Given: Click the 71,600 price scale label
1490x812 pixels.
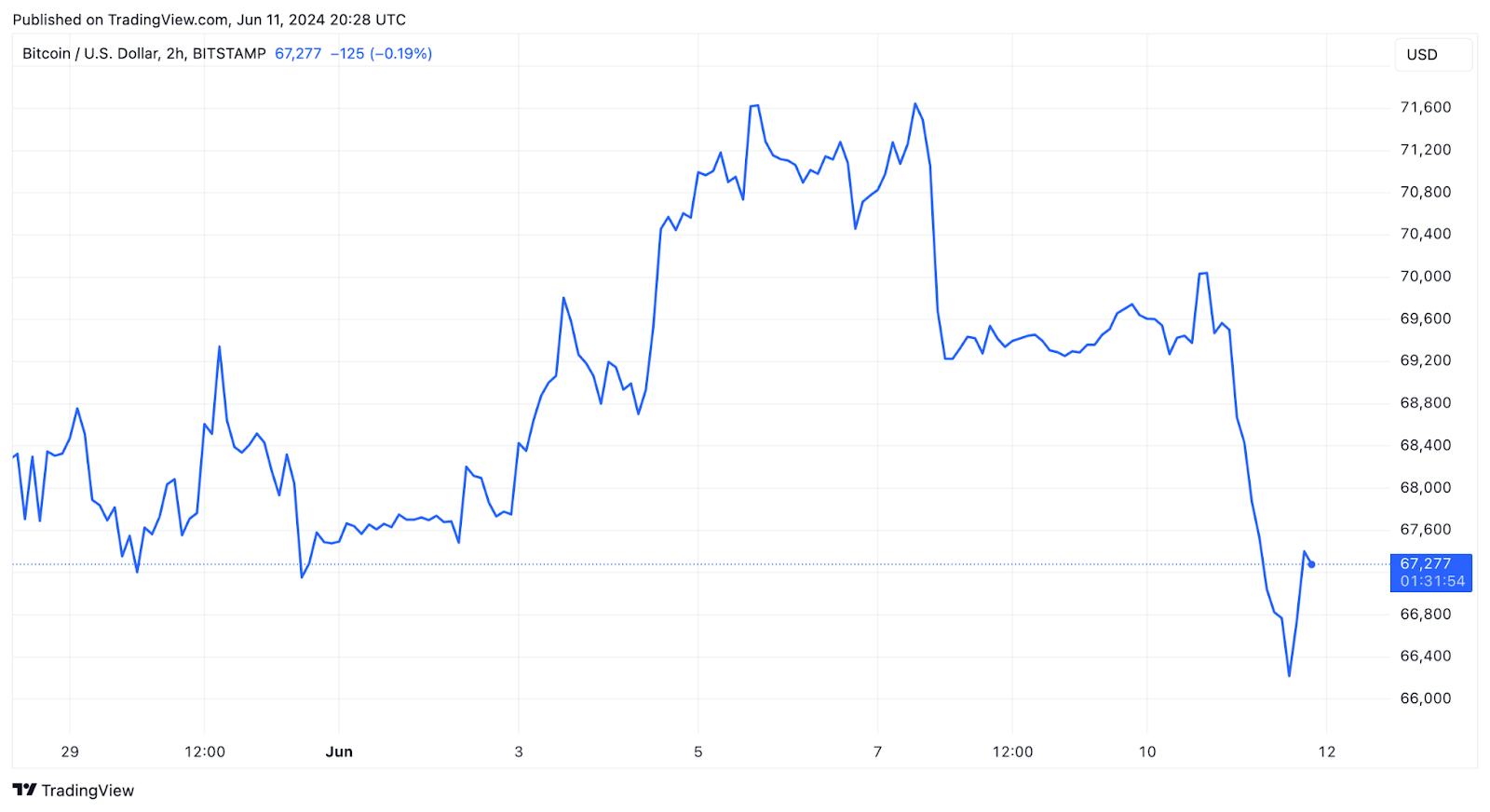Looking at the screenshot, I should 1426,107.
